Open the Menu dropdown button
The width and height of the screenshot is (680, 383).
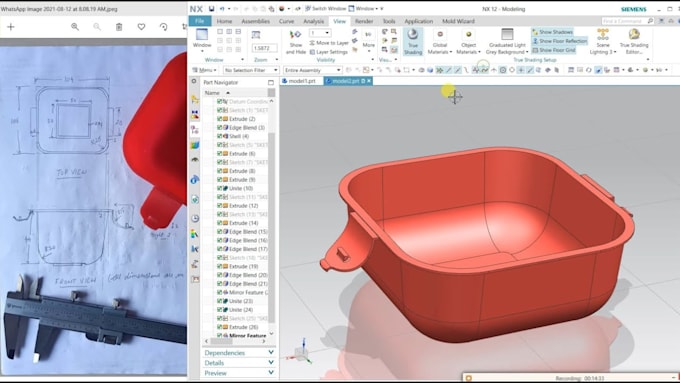point(205,70)
